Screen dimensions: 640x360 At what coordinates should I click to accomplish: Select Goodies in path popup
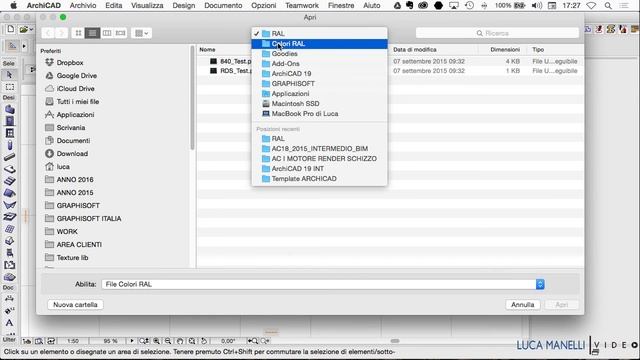[320, 54]
